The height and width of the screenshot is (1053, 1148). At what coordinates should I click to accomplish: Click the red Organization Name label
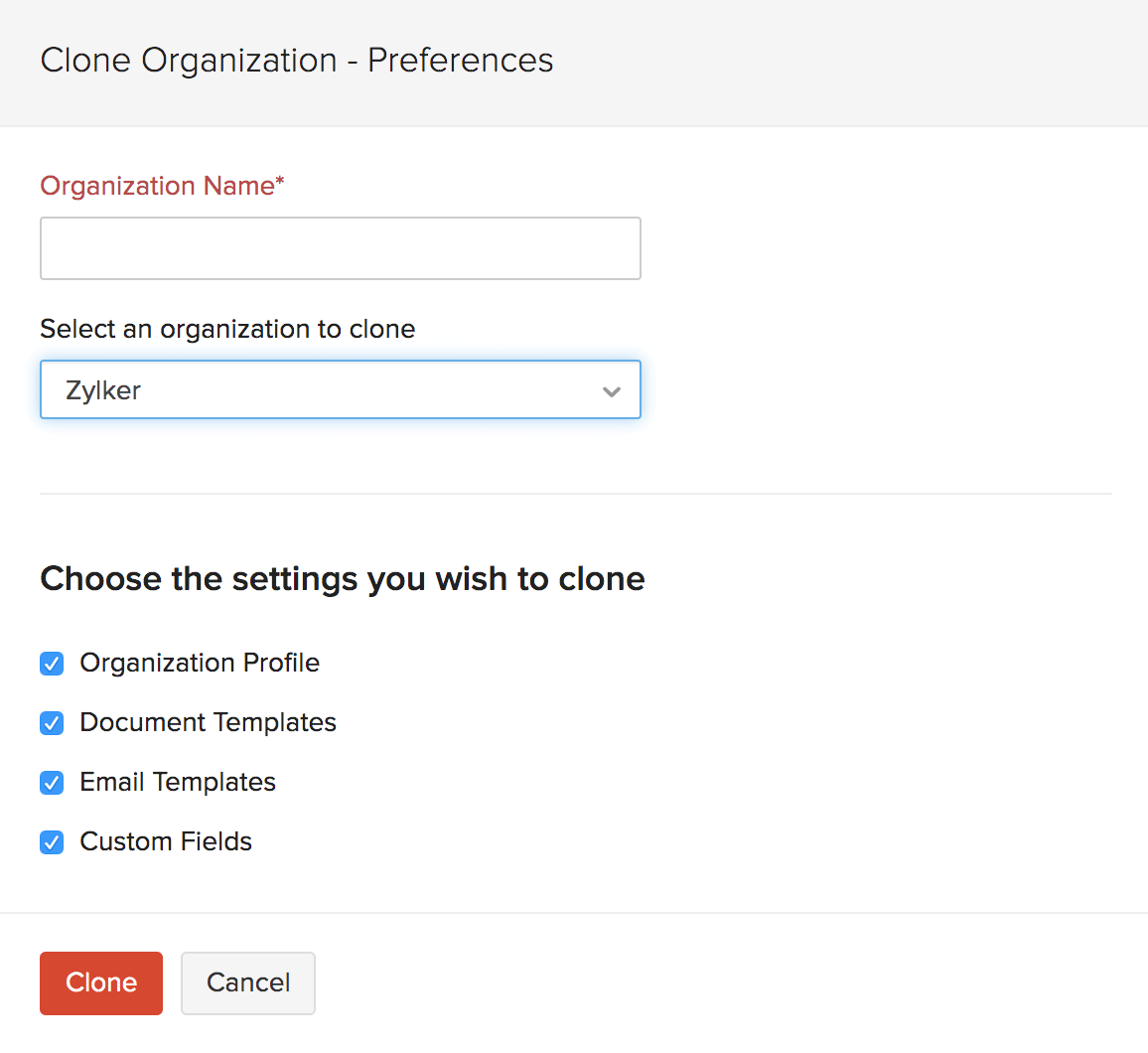(x=157, y=186)
